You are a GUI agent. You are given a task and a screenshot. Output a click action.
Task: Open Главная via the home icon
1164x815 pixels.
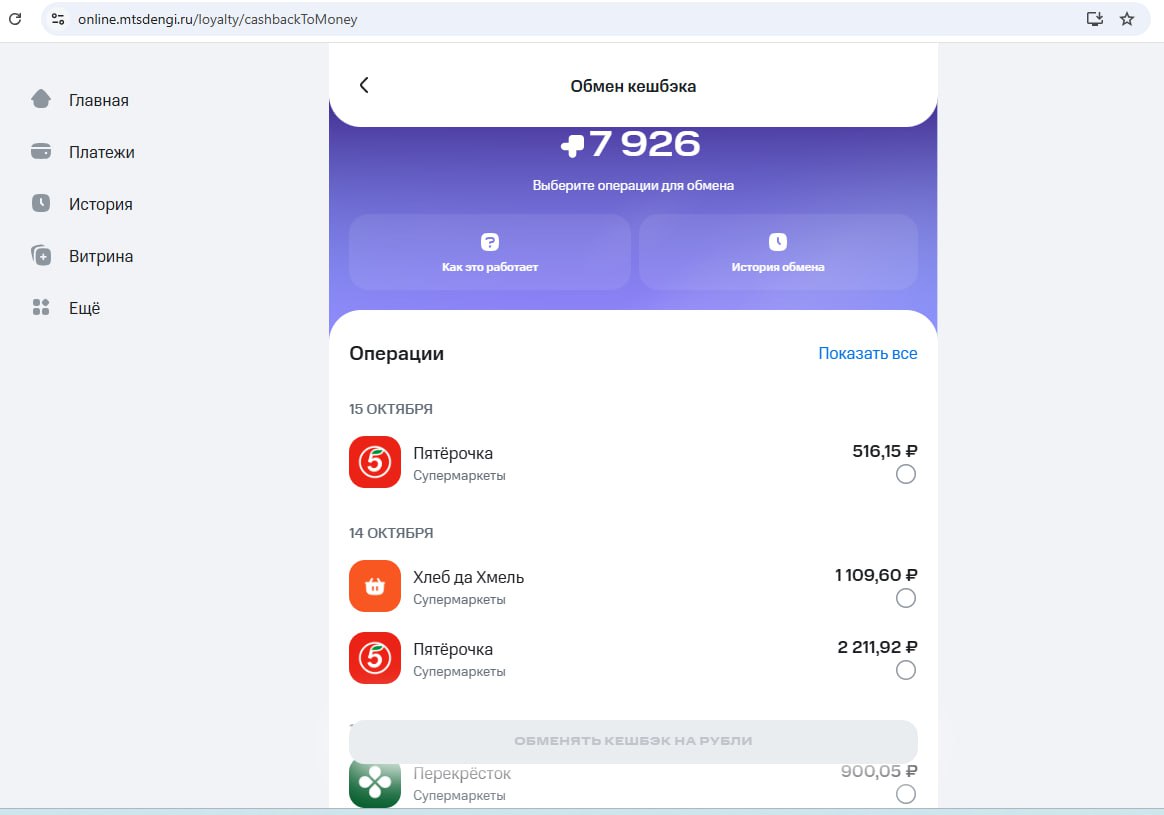pyautogui.click(x=41, y=100)
